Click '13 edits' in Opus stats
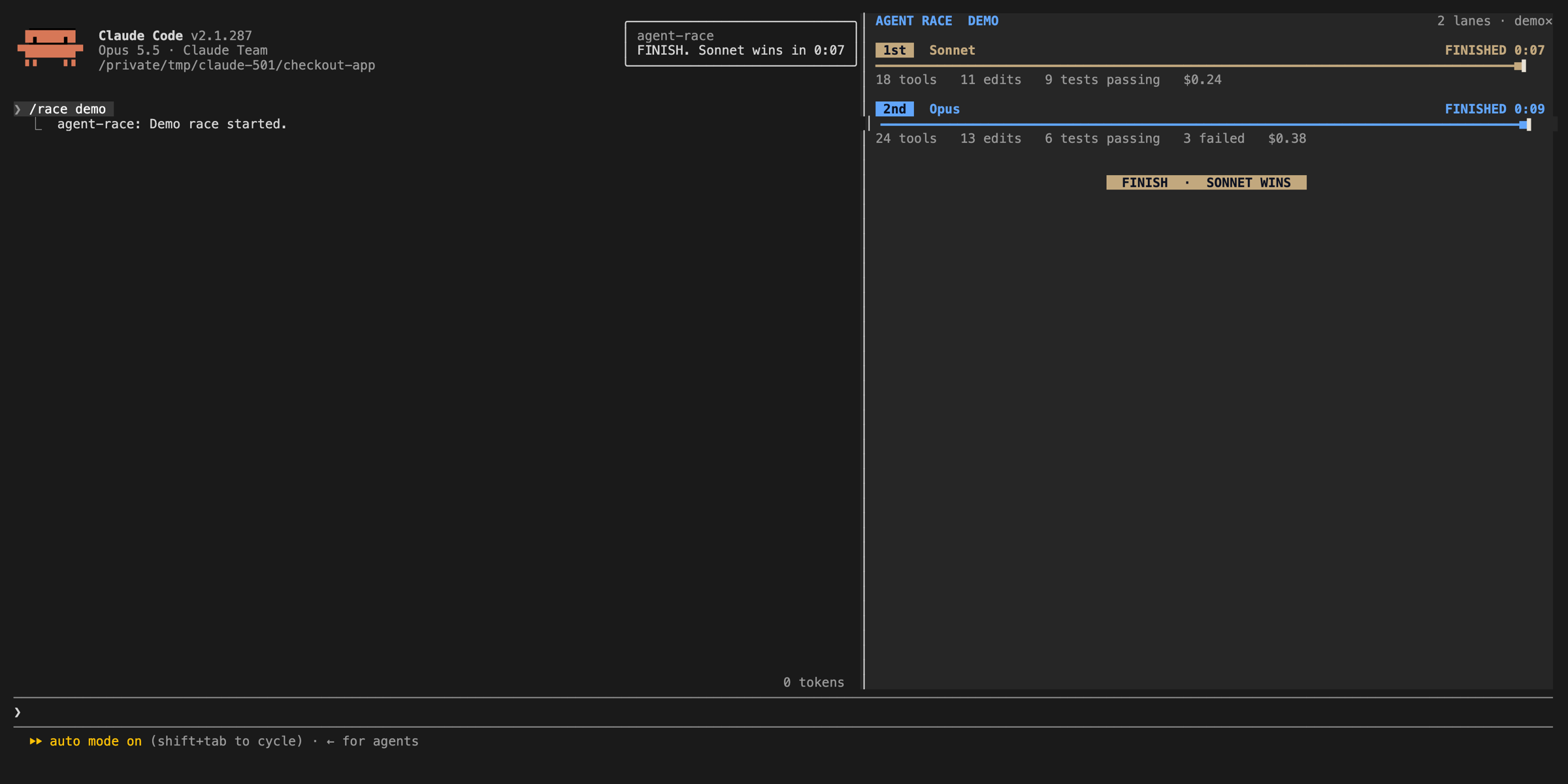Screen dimensions: 1568x784 990,139
